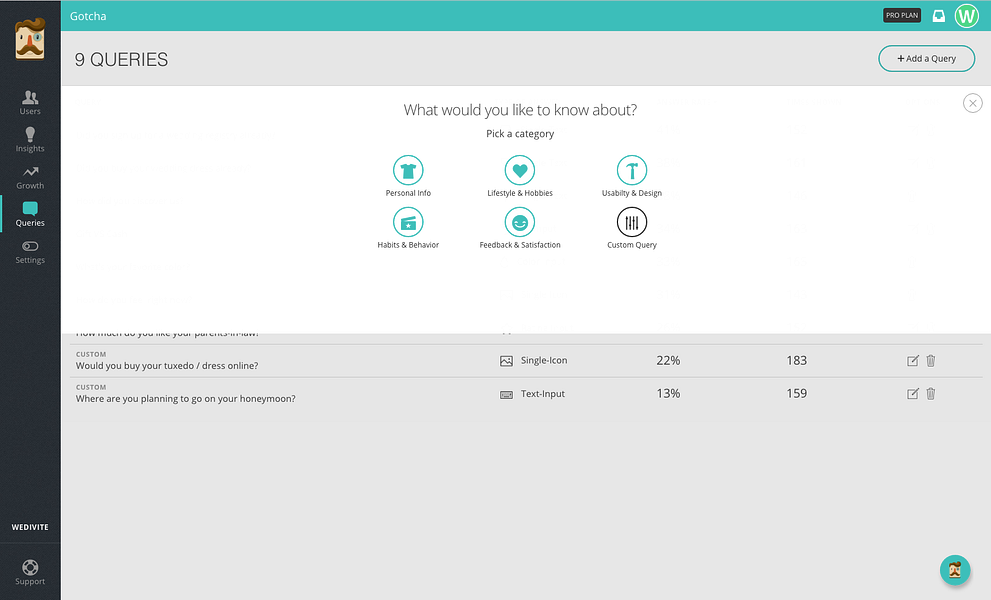This screenshot has width=991, height=600.
Task: Open Support lifebuoy link
Action: pyautogui.click(x=30, y=573)
